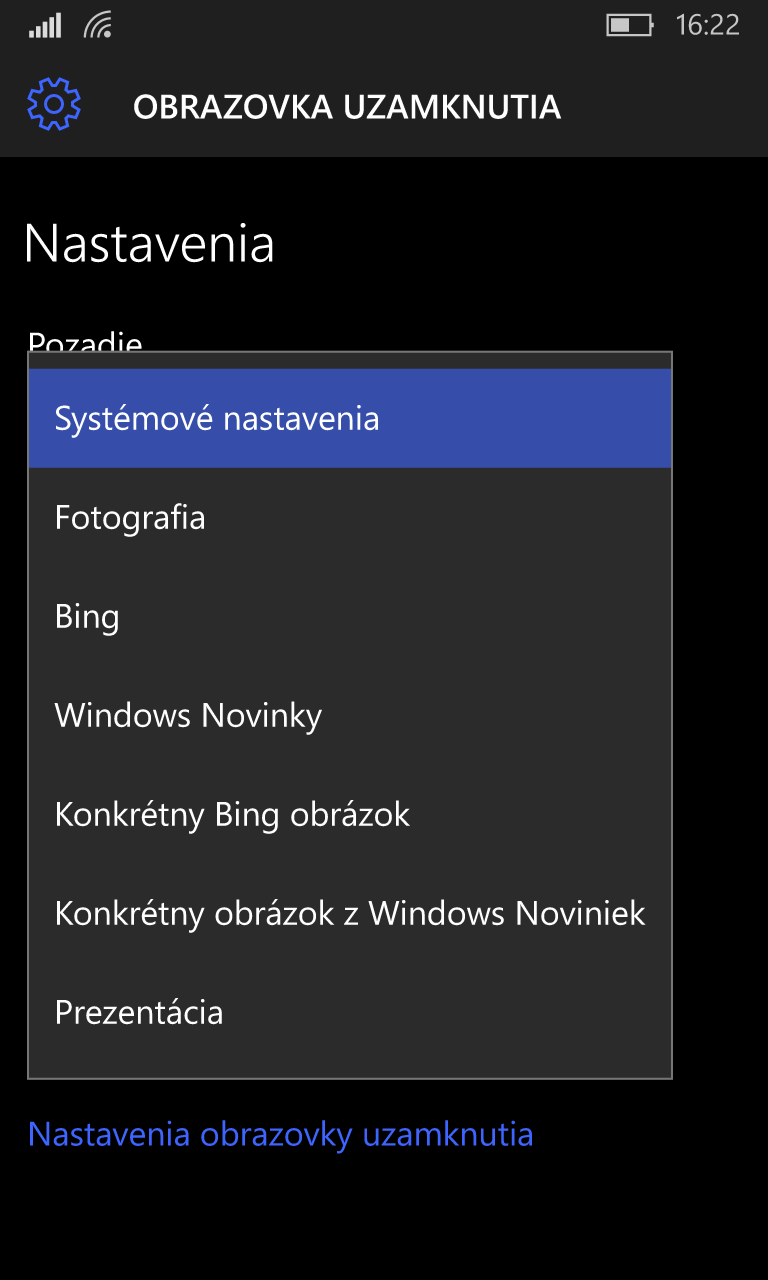Viewport: 768px width, 1280px height.
Task: Tap the OBRAZOVKA UZAMKNUTIA header title
Action: (347, 107)
